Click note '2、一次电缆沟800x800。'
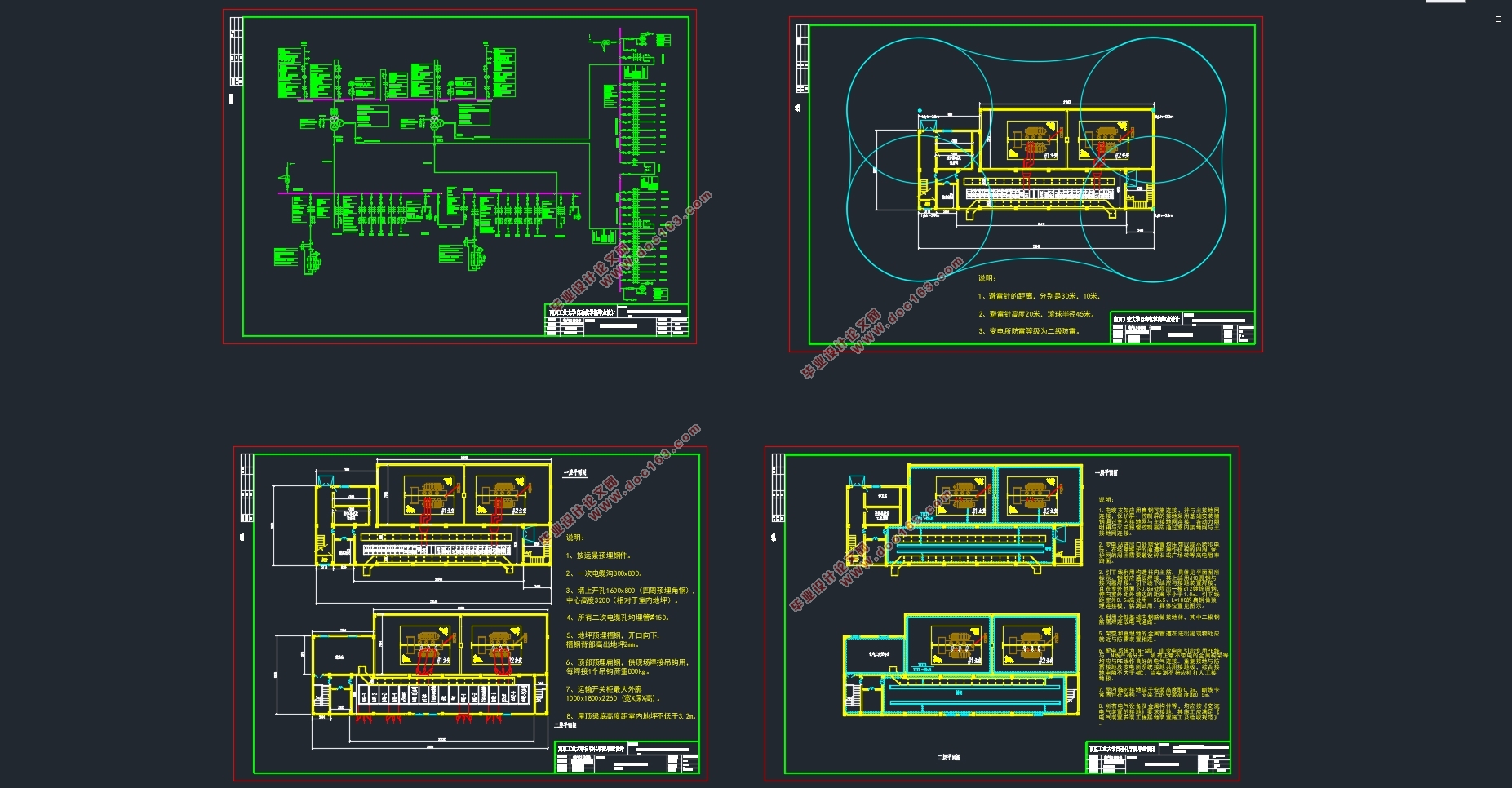Viewport: 1512px width, 788px height. click(605, 573)
